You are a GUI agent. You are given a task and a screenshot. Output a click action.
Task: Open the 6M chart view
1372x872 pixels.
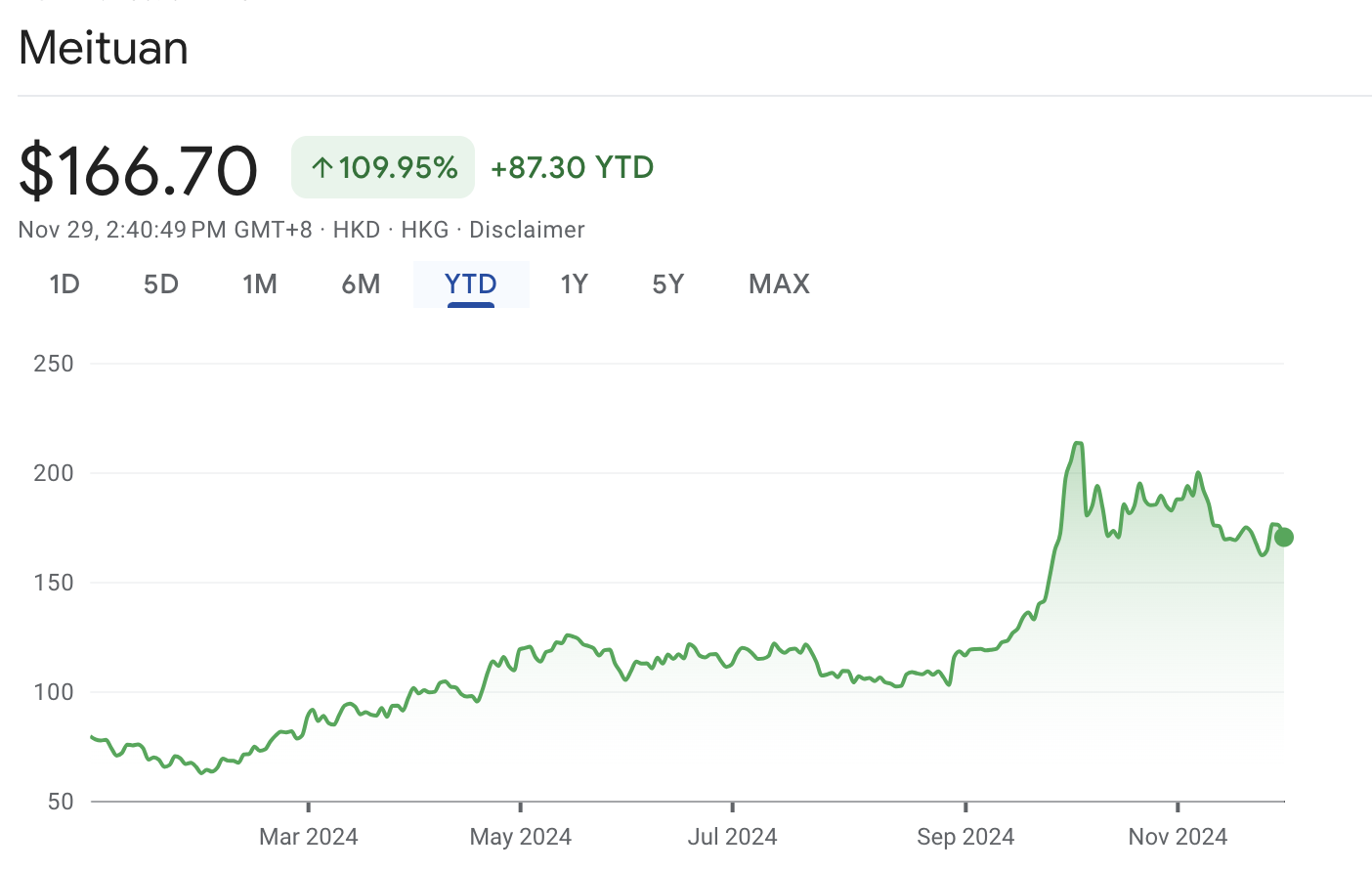(x=361, y=284)
